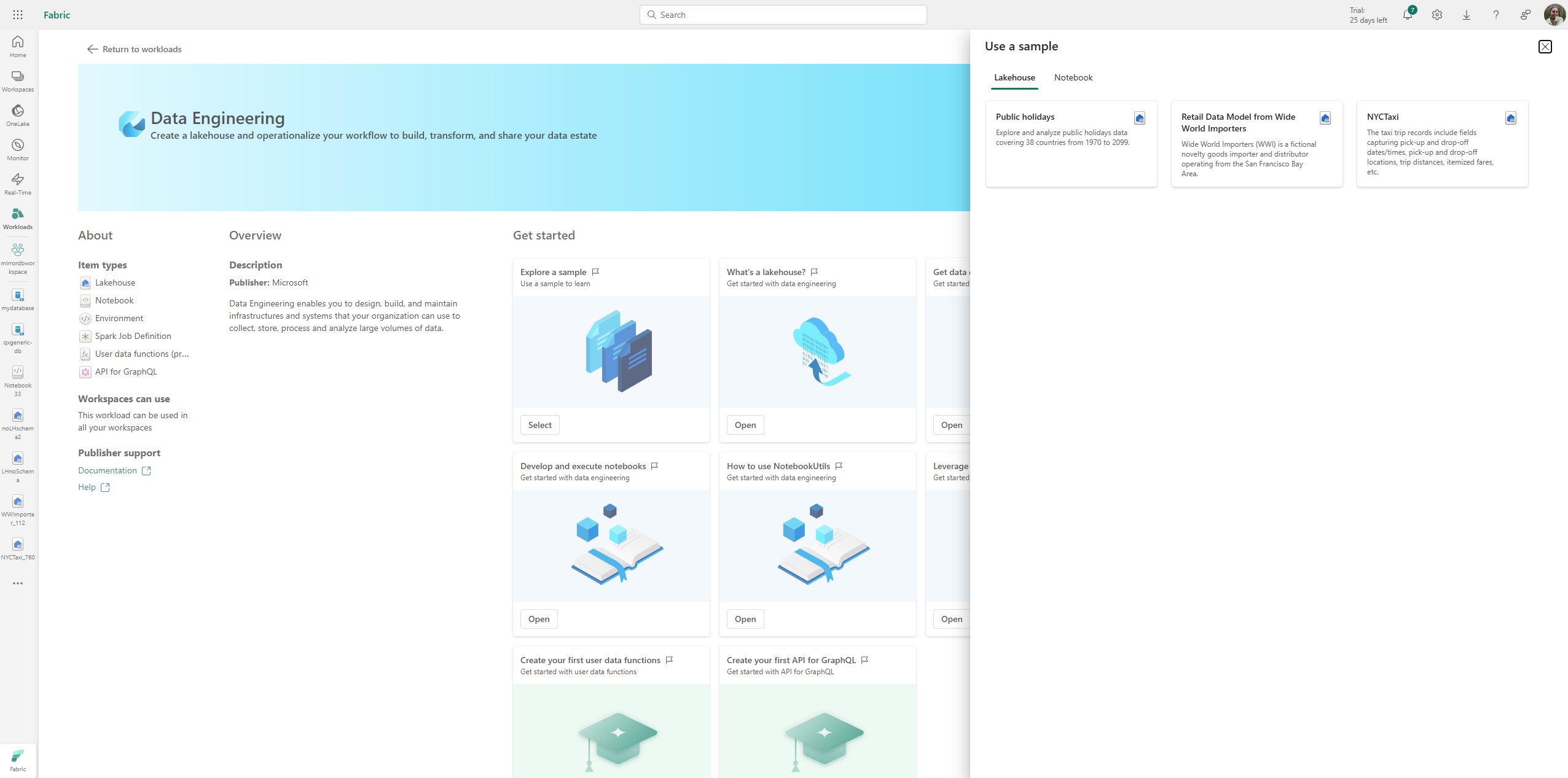Click the API for GraphQL item type

click(x=119, y=371)
